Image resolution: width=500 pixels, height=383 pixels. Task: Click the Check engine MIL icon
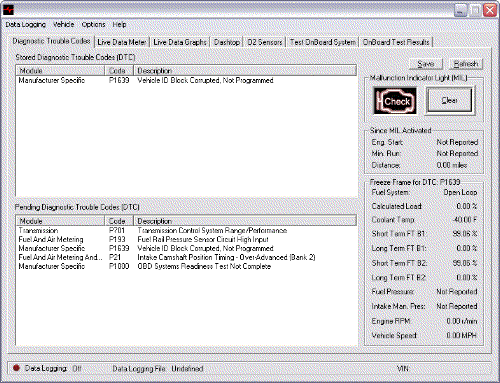[395, 101]
